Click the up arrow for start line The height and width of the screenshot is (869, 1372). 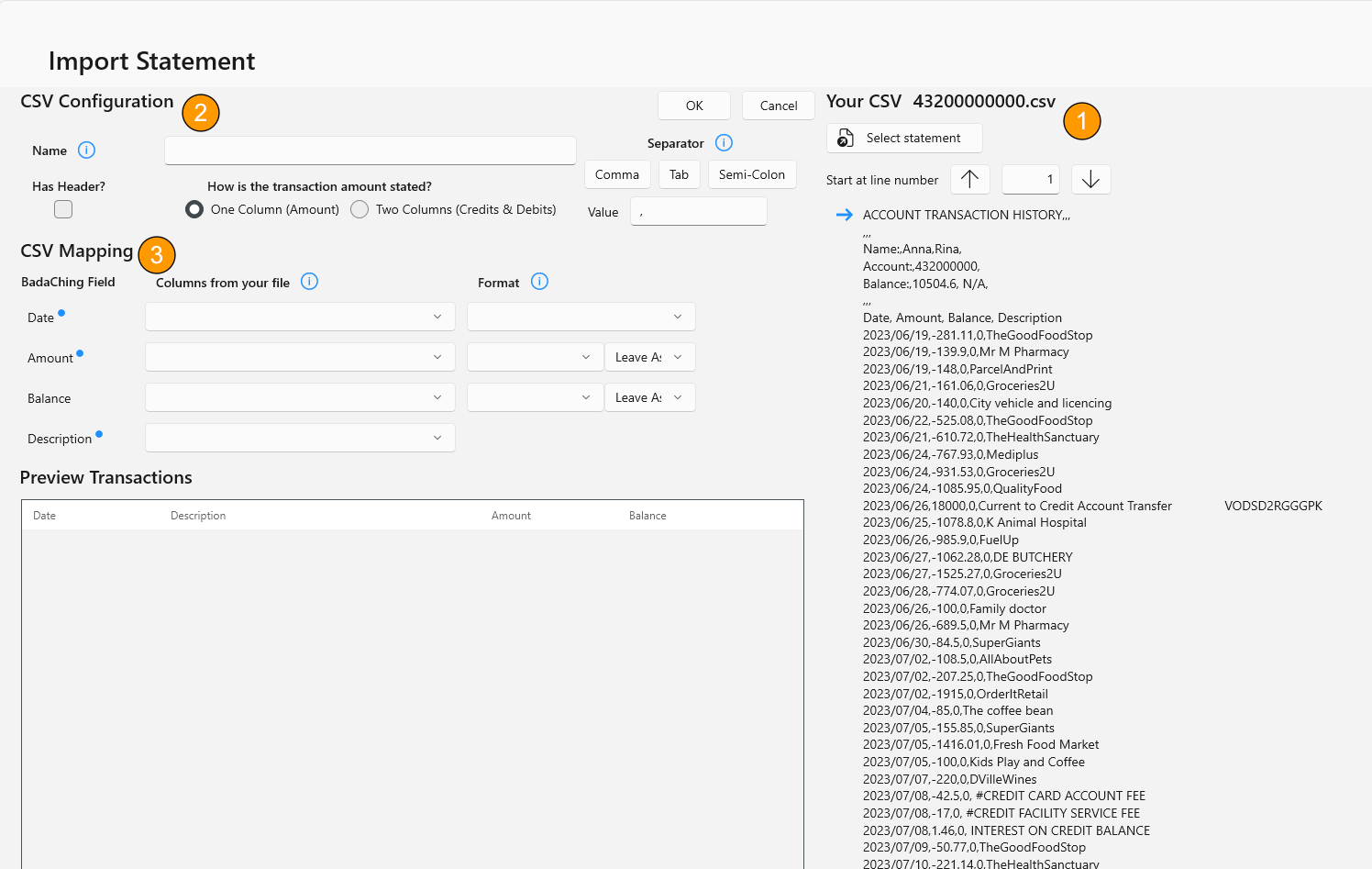(969, 180)
